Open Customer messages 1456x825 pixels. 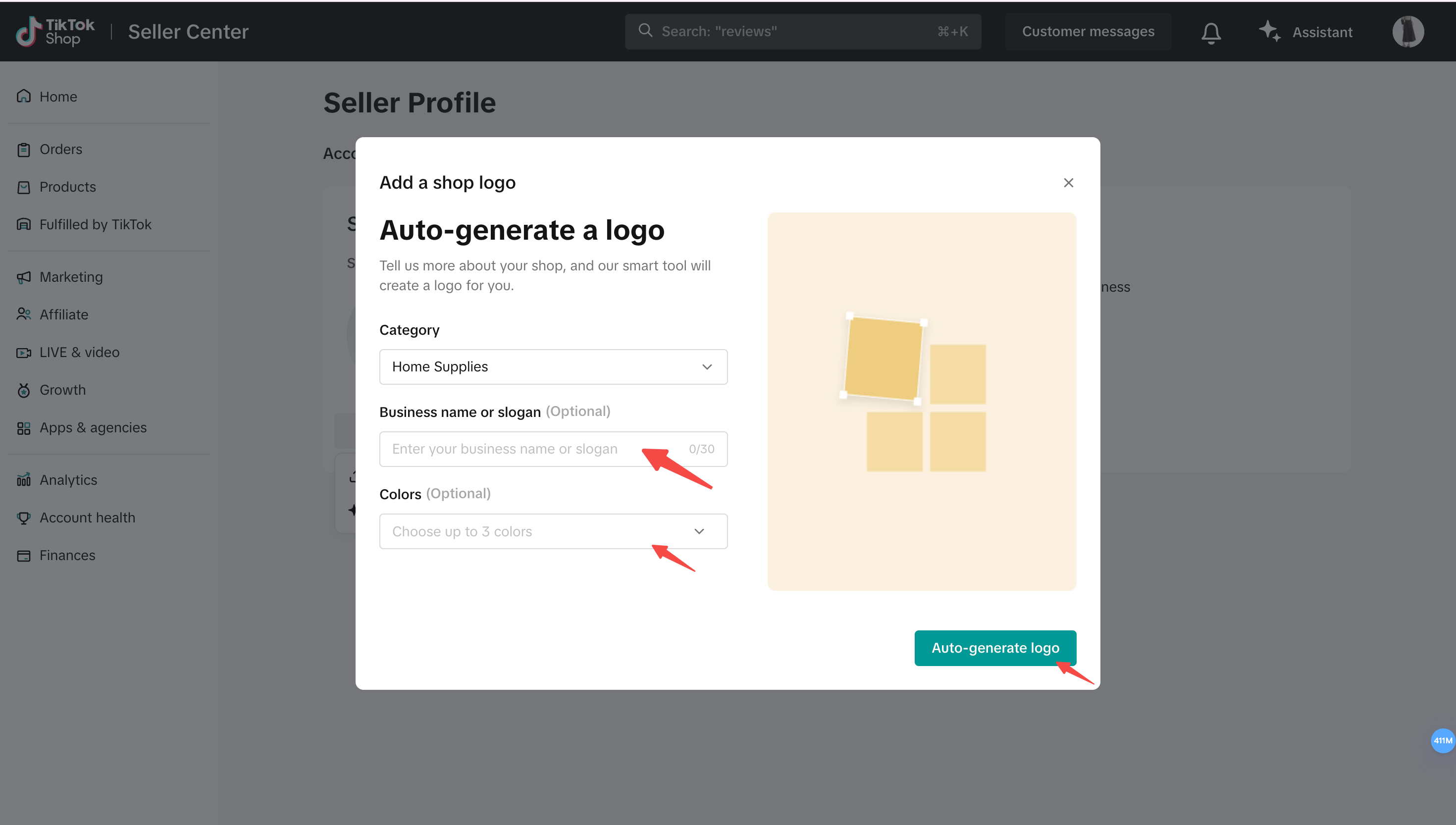coord(1088,32)
